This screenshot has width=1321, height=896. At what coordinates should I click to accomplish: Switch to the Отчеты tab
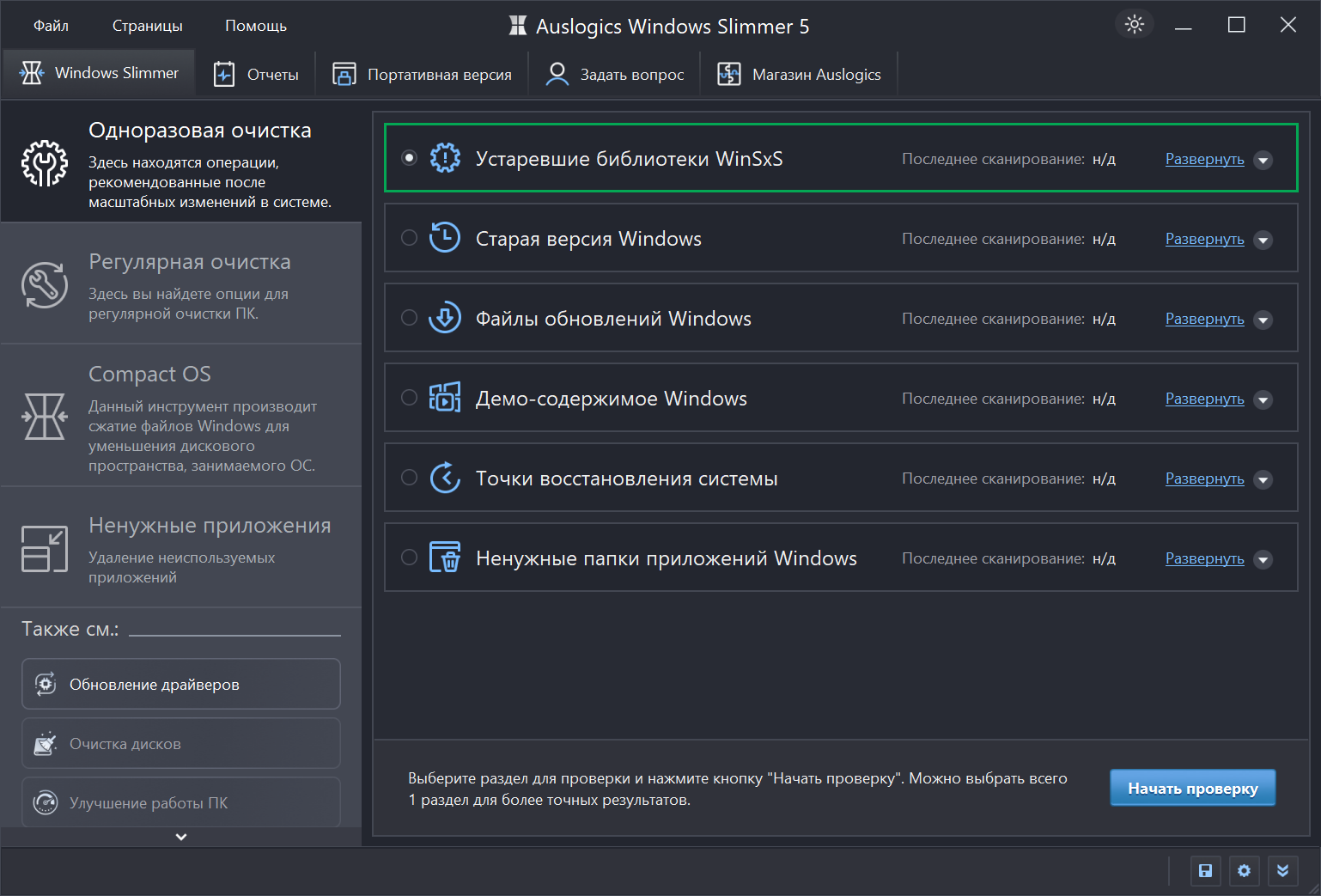click(256, 74)
